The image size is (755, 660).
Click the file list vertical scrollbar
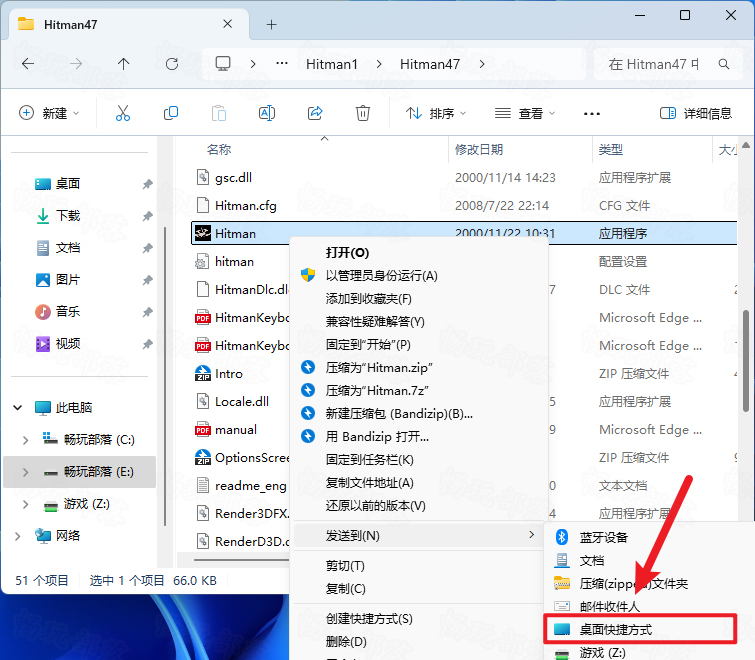745,361
